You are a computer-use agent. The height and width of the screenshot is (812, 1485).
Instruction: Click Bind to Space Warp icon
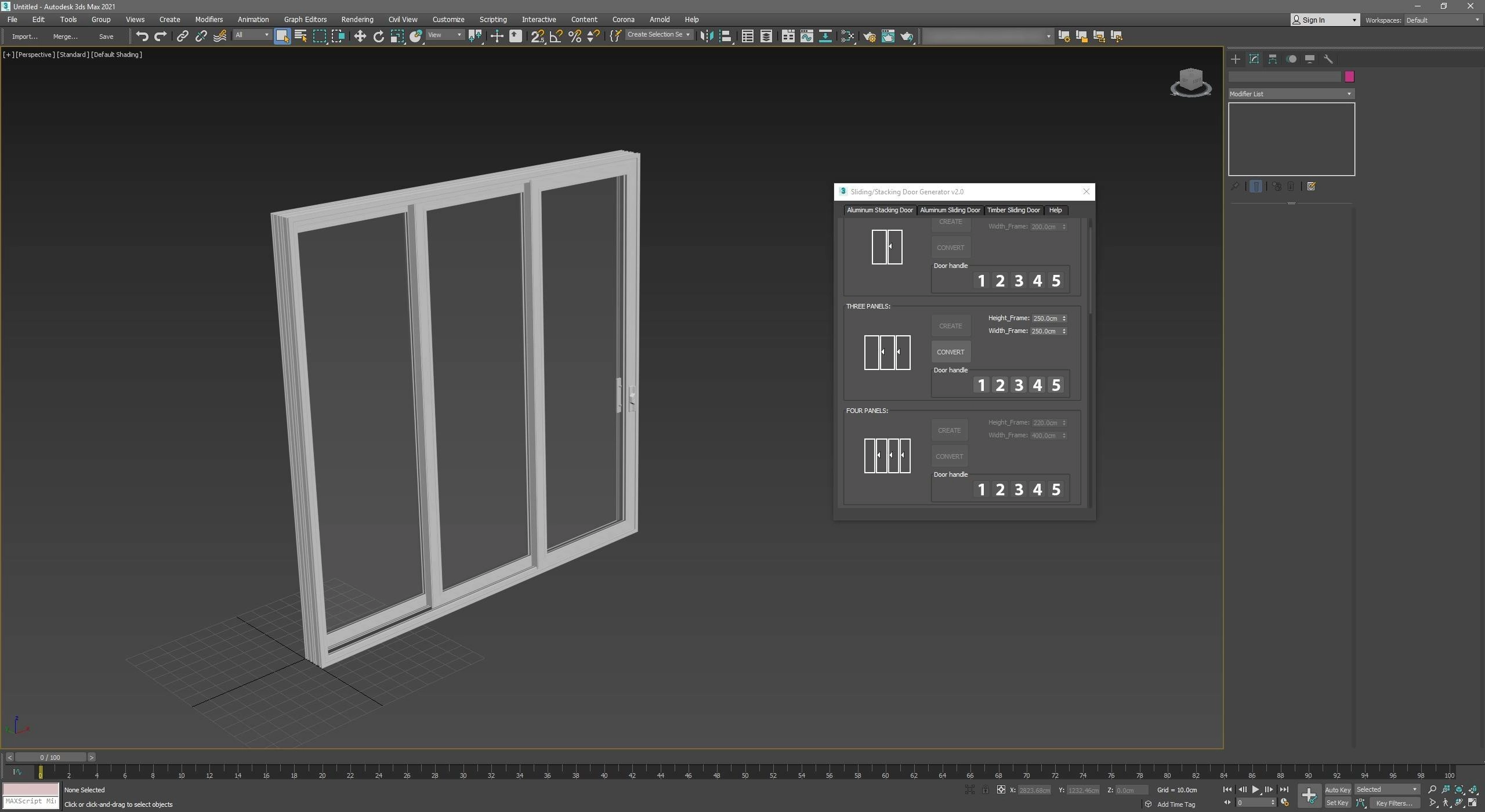click(x=220, y=36)
